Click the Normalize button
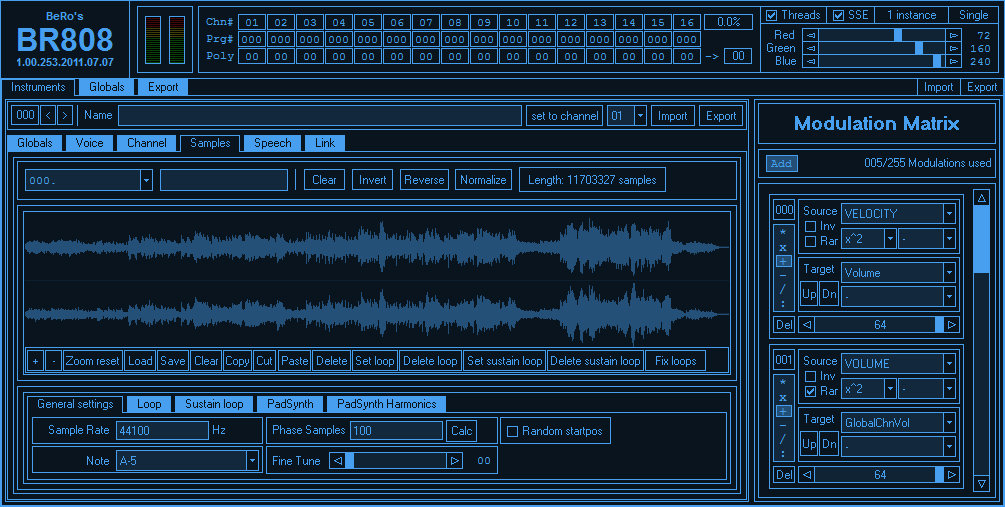The image size is (1005, 507). pyautogui.click(x=483, y=180)
